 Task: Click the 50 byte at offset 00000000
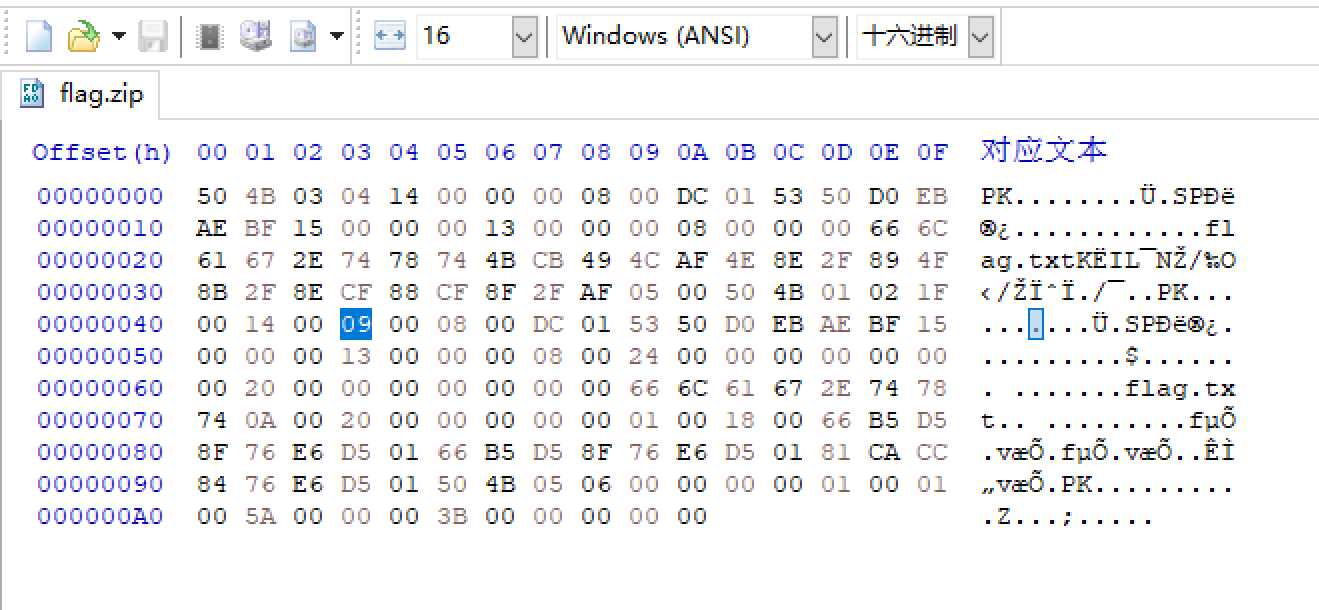[212, 196]
